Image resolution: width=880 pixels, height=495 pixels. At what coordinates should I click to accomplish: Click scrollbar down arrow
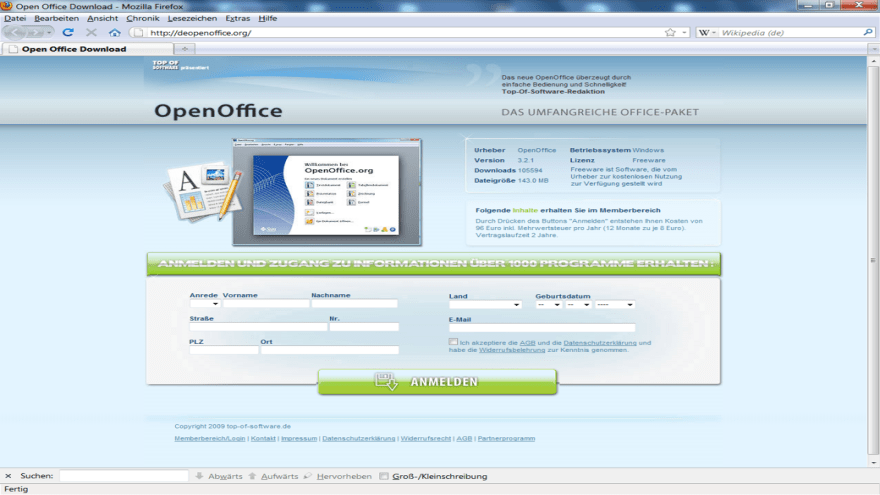click(873, 462)
